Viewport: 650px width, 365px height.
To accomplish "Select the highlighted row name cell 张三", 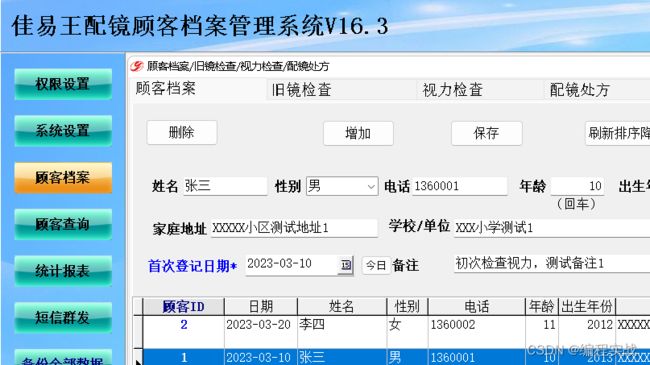I will pyautogui.click(x=342, y=357).
